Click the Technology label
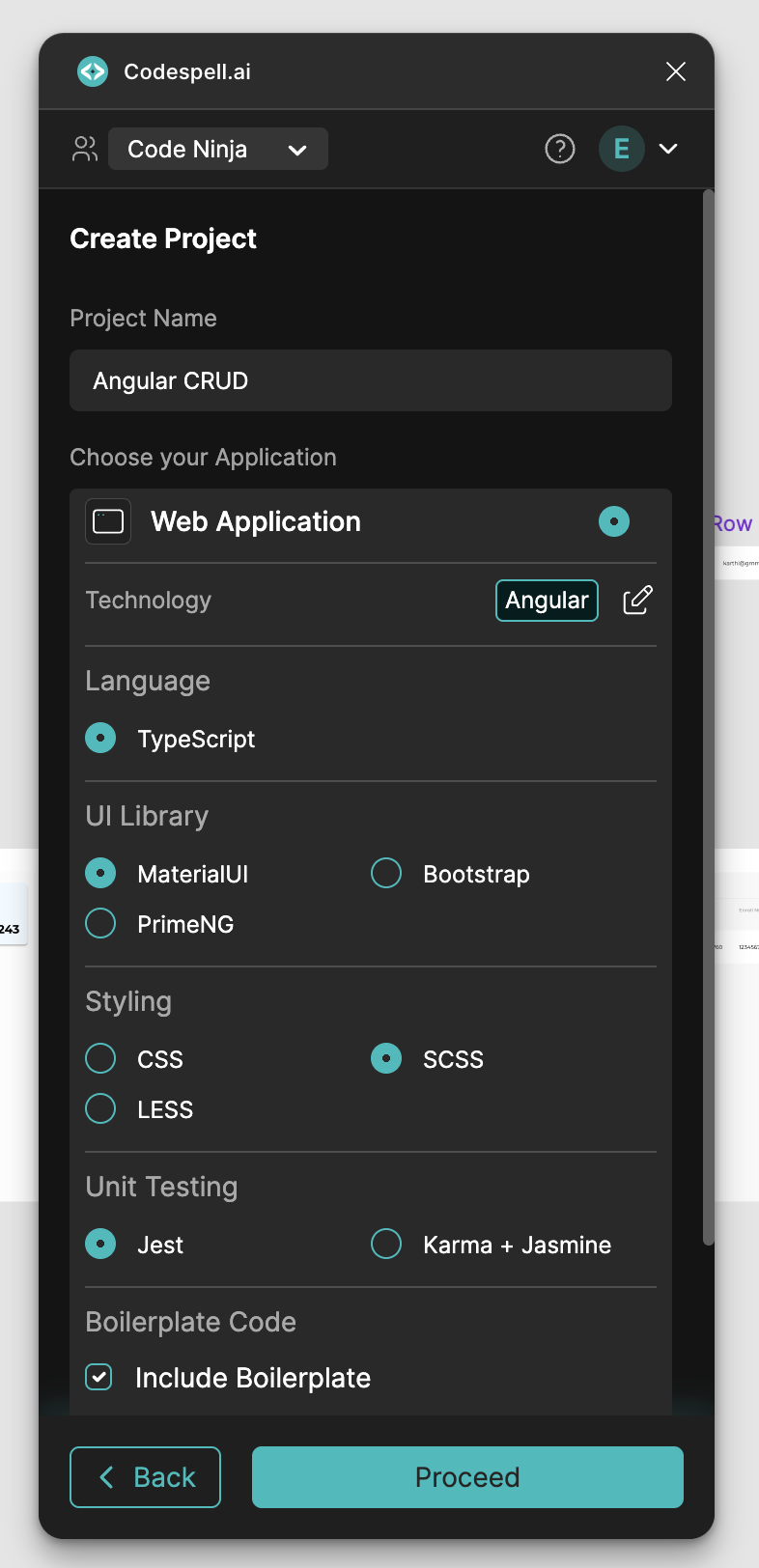 [148, 600]
